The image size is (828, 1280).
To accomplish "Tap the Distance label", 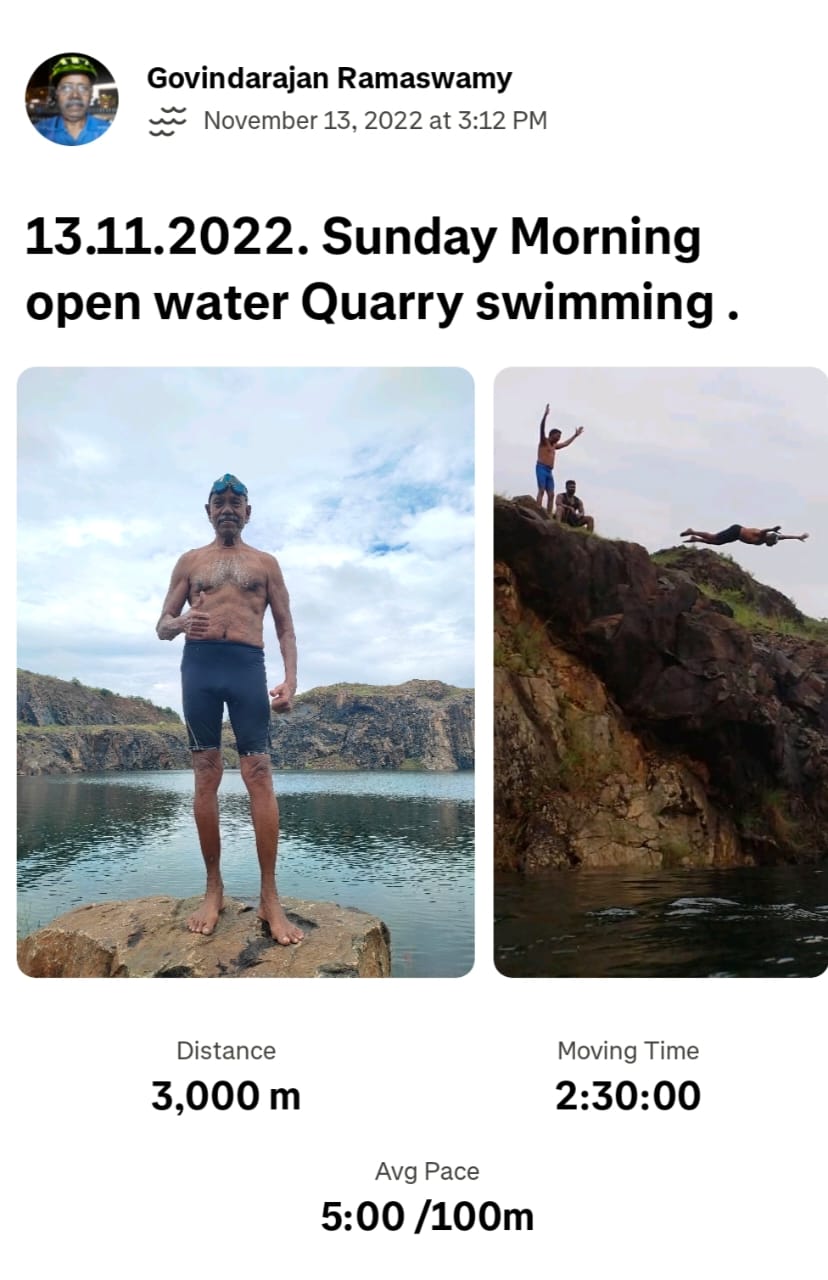I will (x=226, y=1051).
